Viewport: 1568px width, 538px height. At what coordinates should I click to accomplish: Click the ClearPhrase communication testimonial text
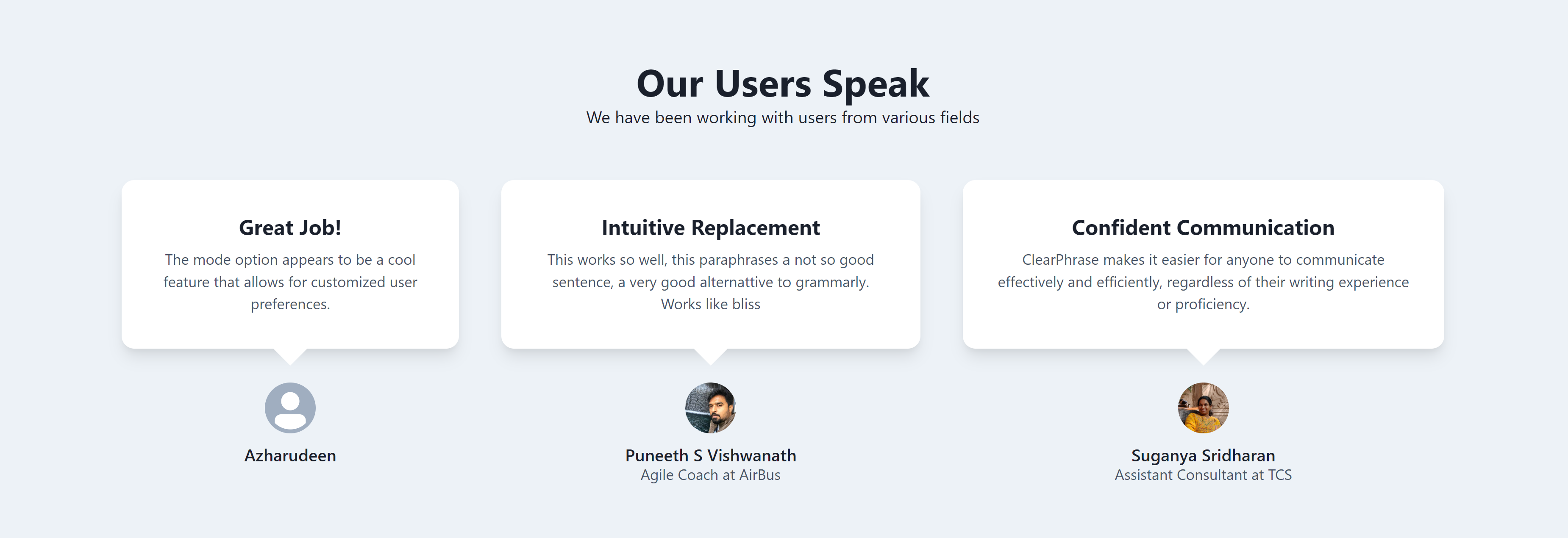[1203, 282]
